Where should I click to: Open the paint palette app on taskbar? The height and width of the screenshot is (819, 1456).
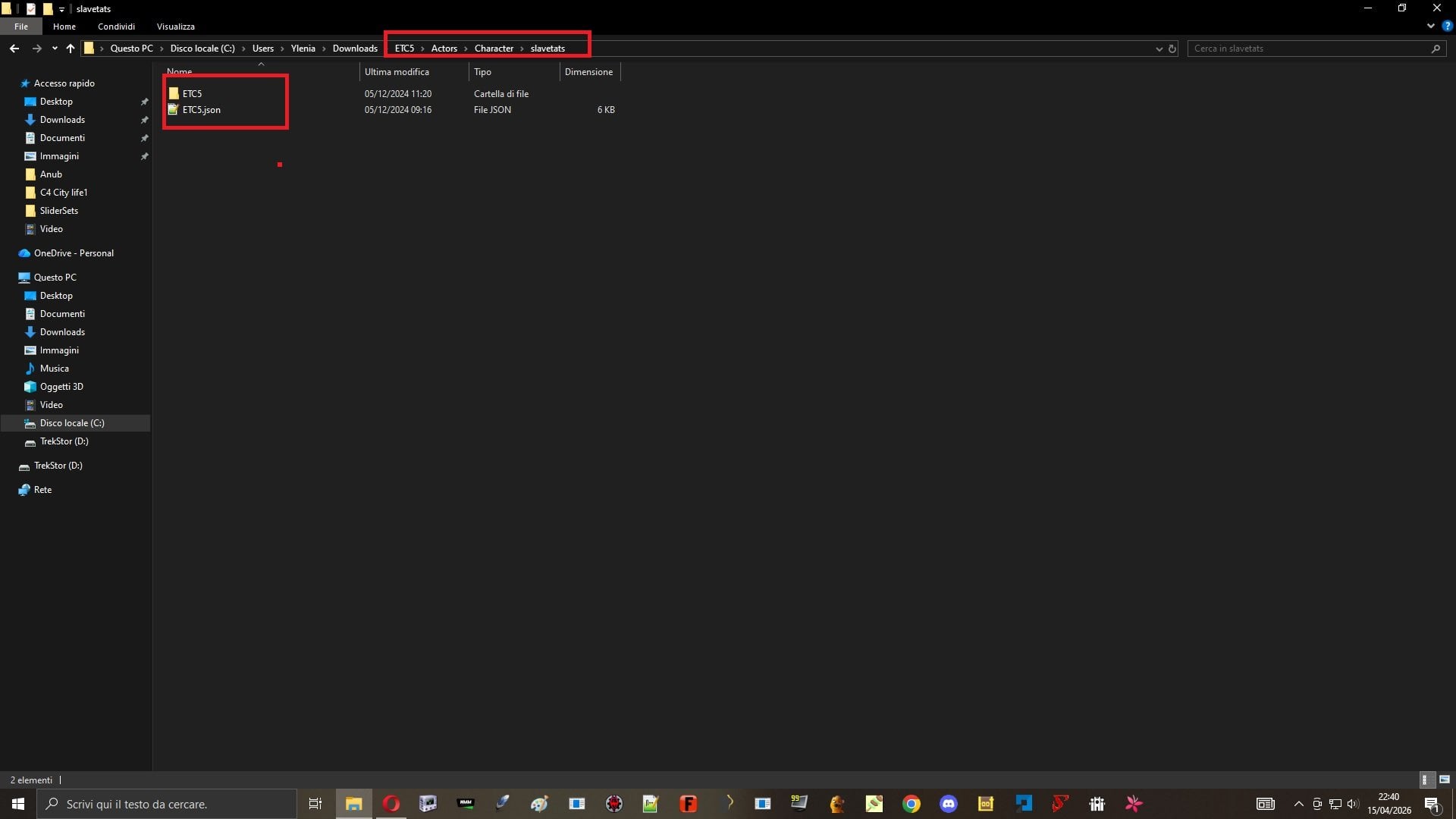click(x=539, y=804)
